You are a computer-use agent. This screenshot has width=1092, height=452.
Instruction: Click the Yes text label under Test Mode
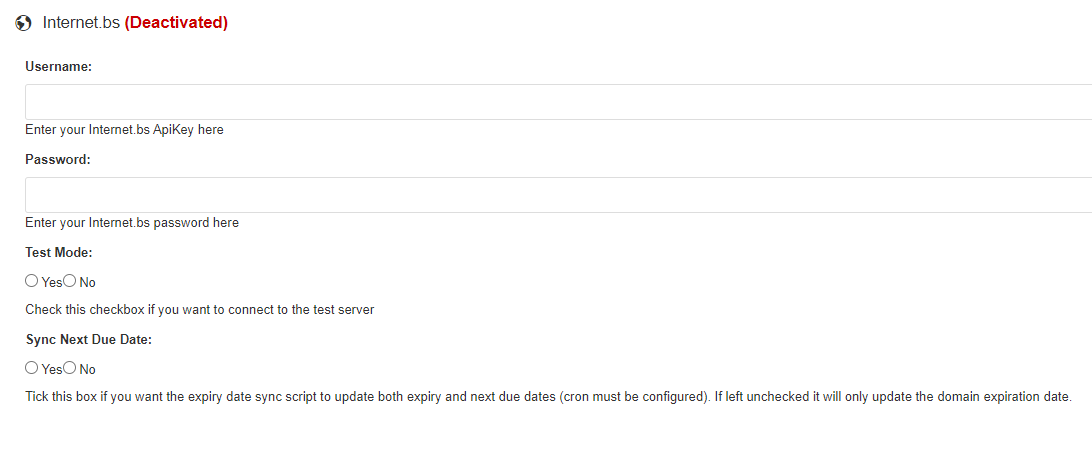tap(52, 282)
